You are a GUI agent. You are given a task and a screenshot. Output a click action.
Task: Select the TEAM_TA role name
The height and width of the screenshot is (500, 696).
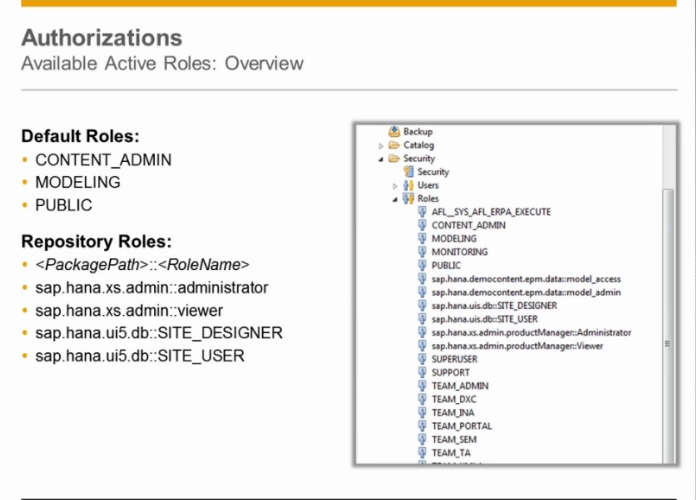coord(451,452)
